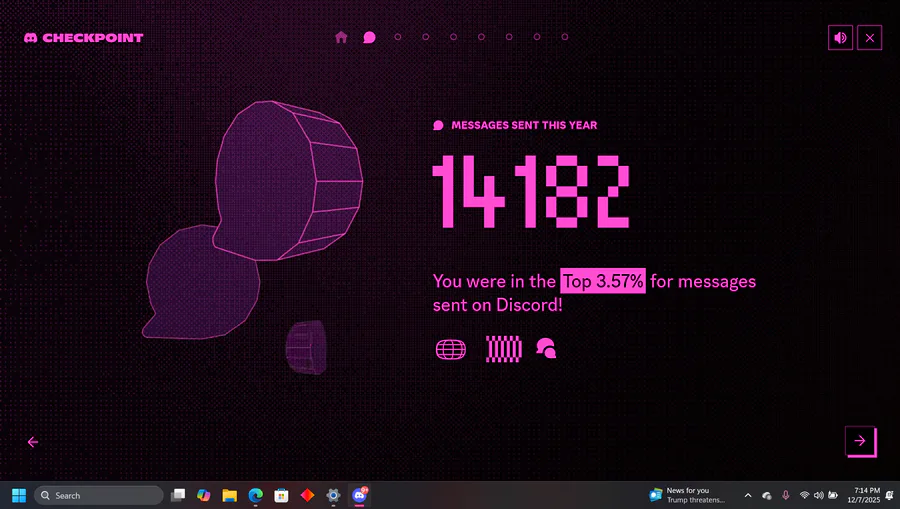900x509 pixels.
Task: Select the messages chat bubble slide icon
Action: 369,37
